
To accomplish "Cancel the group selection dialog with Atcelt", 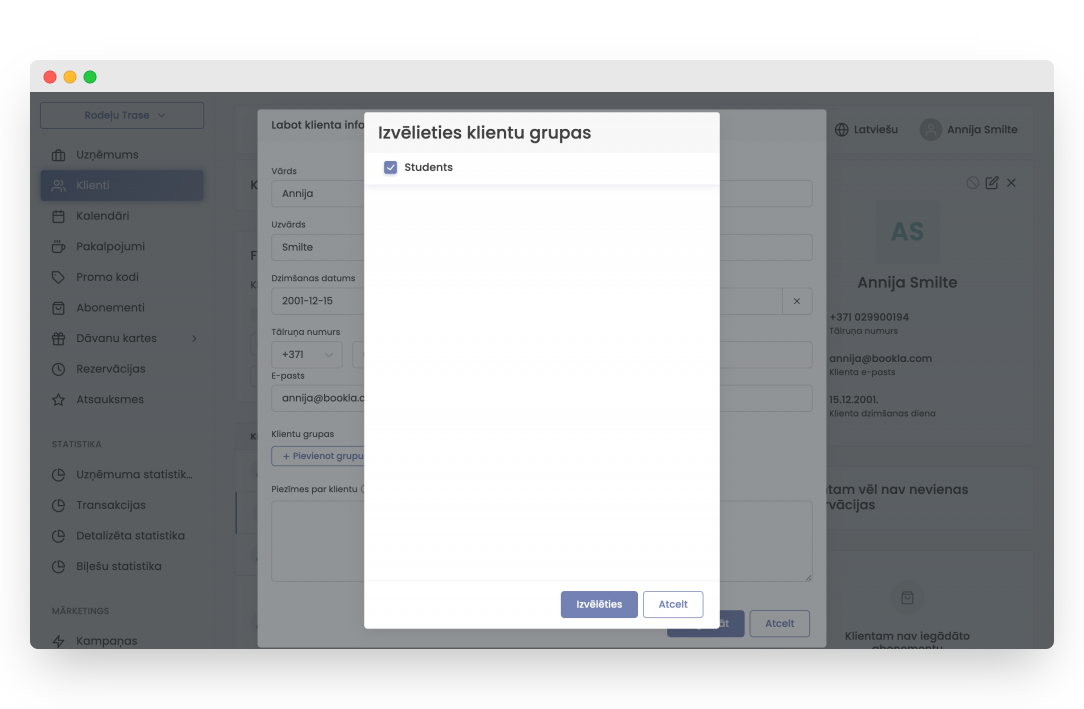I will click(673, 604).
